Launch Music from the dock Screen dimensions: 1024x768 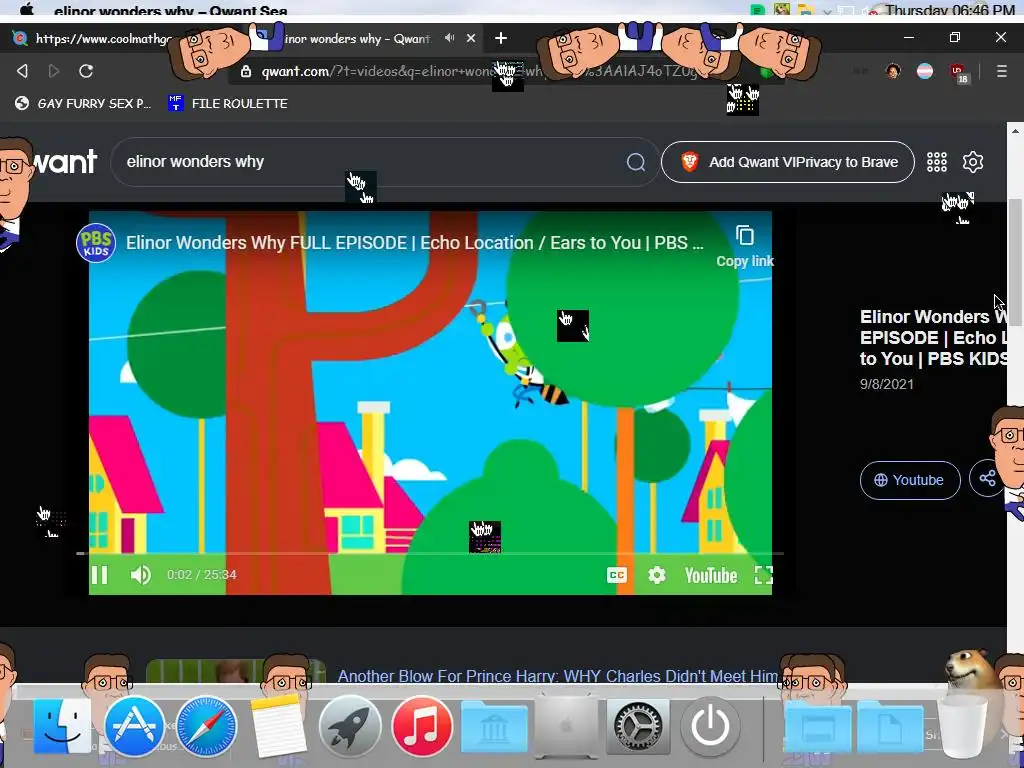pyautogui.click(x=422, y=726)
